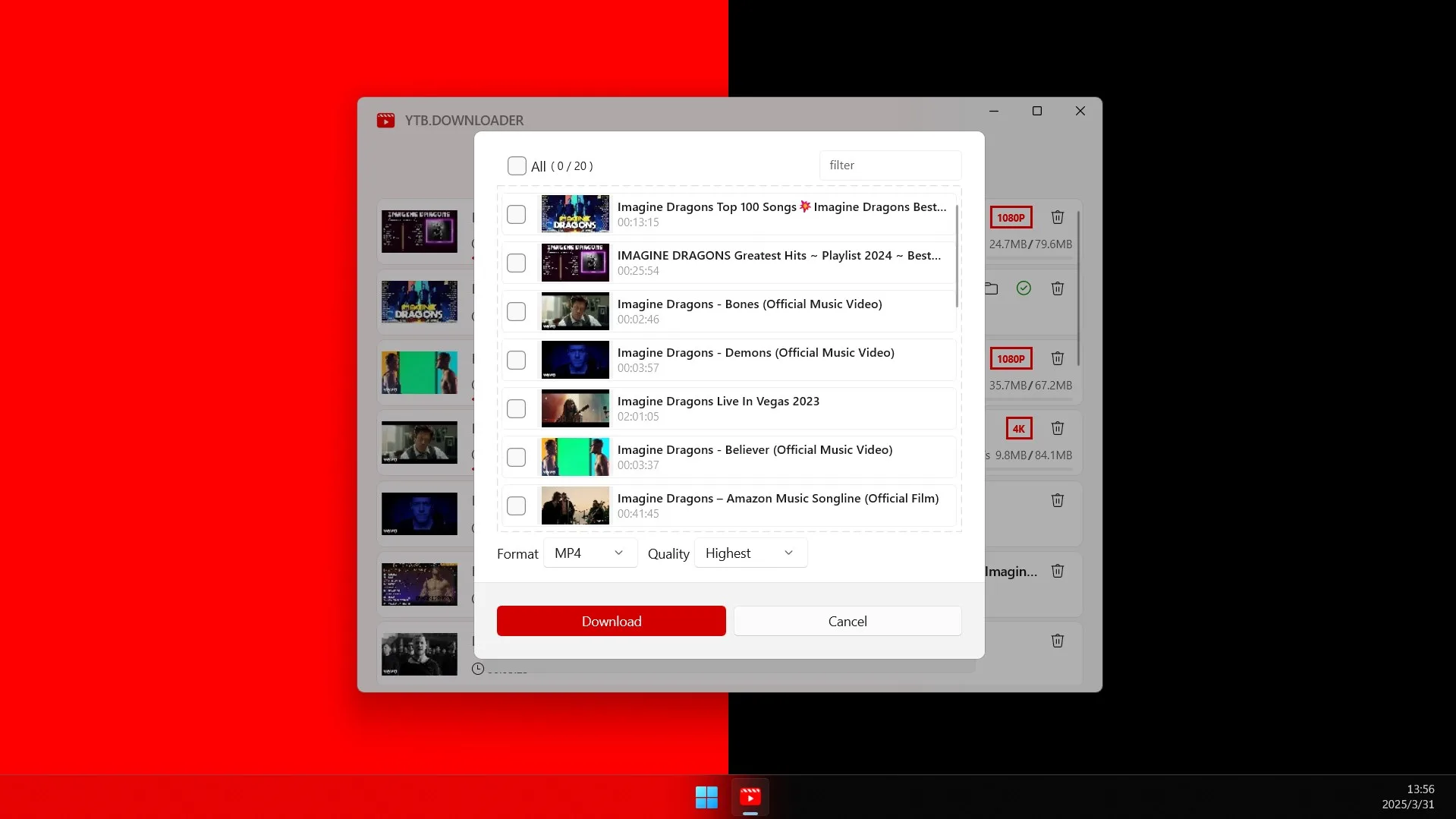Click the YTB Downloader taskbar icon
1456x819 pixels.
pos(750,797)
